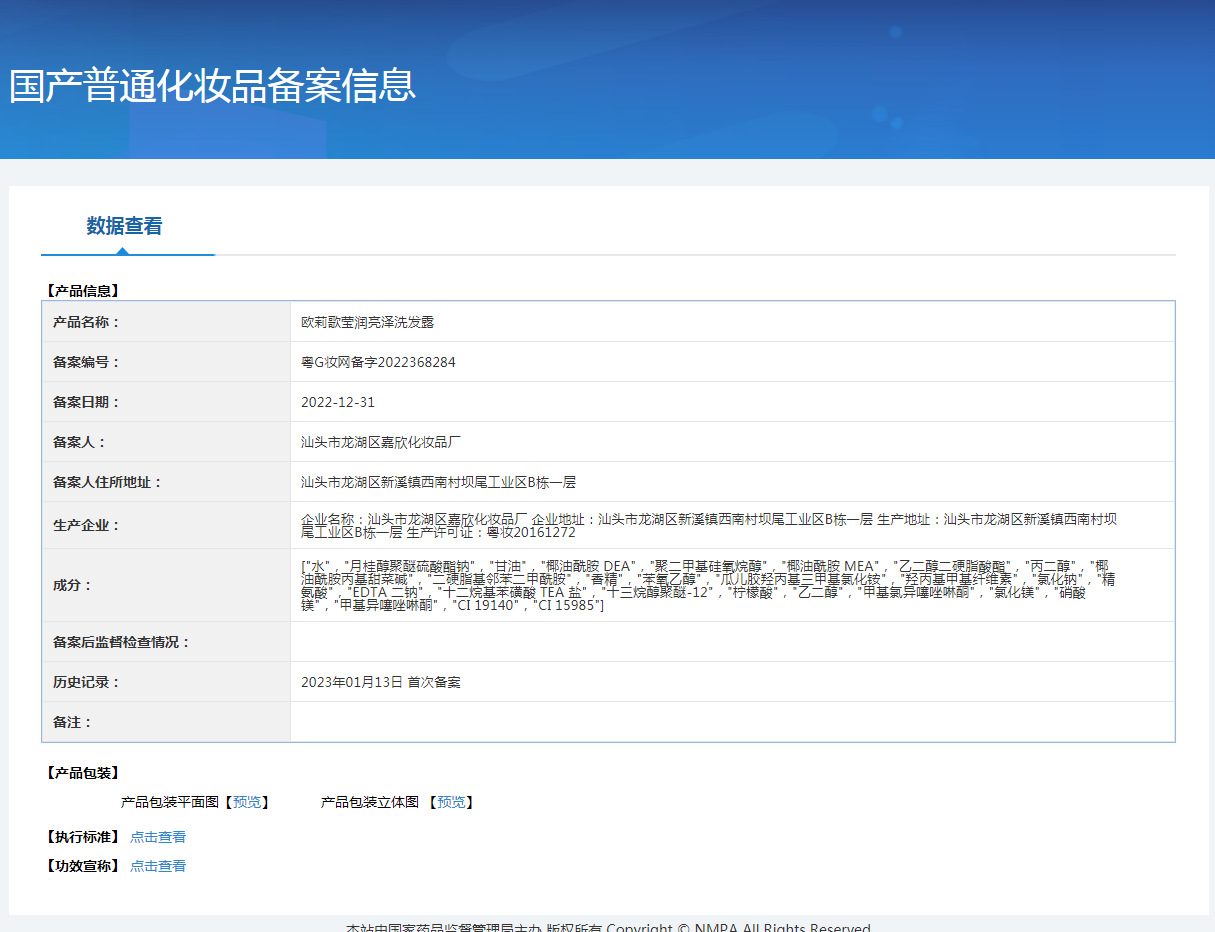
Task: Open 预览 link for 产品包装平面图
Action: pyautogui.click(x=246, y=802)
